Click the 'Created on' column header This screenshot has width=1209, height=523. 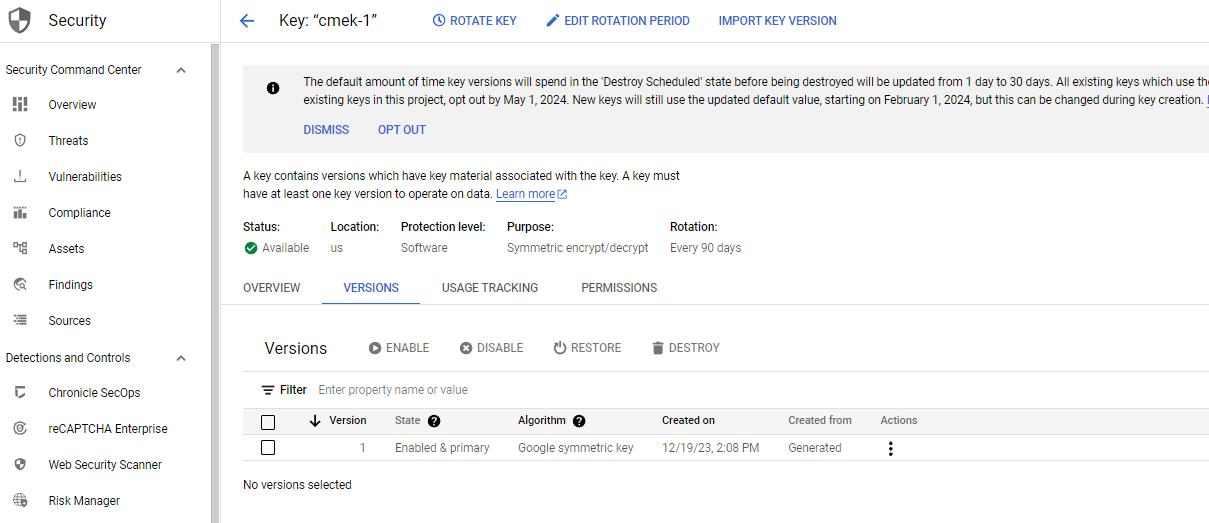coord(688,421)
